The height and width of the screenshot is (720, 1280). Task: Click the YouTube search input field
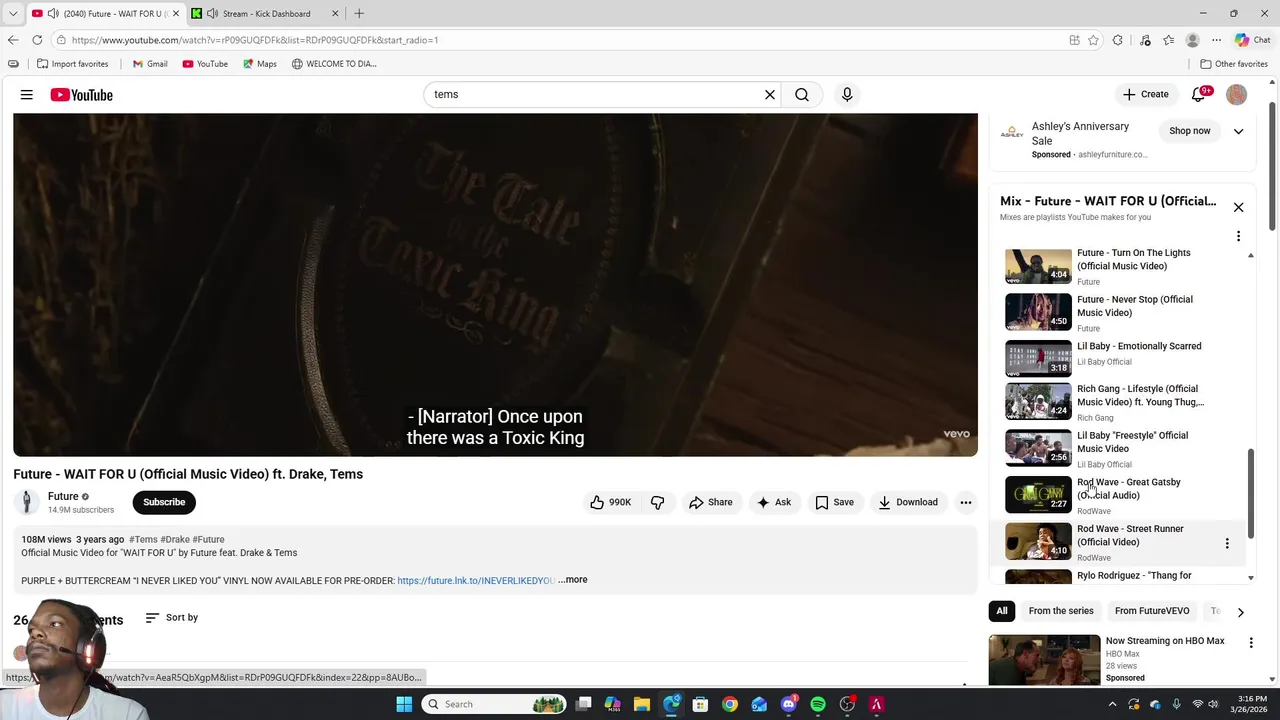(595, 95)
